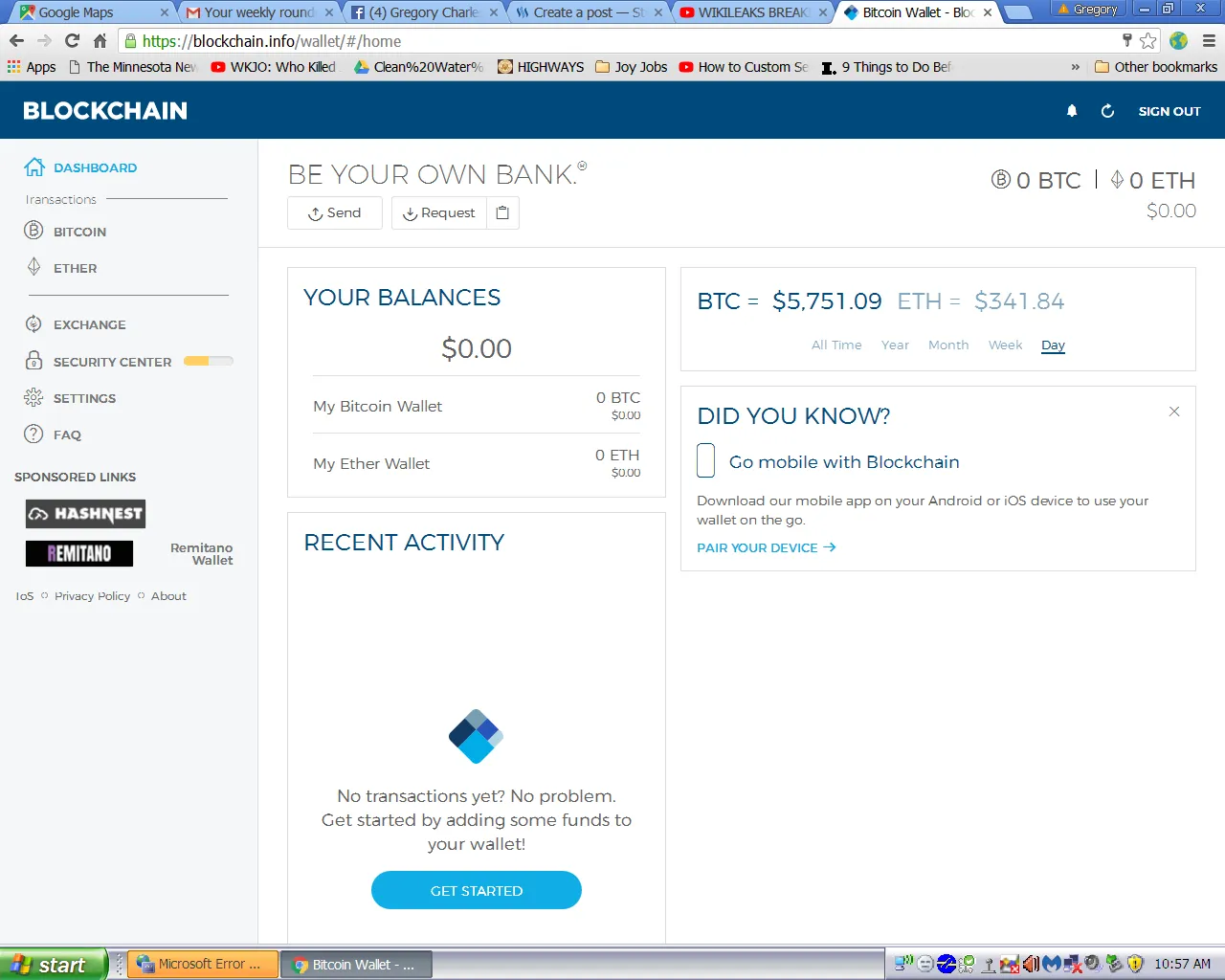
Task: Click the Blockchain diamond logo in Recent Activity
Action: click(477, 736)
